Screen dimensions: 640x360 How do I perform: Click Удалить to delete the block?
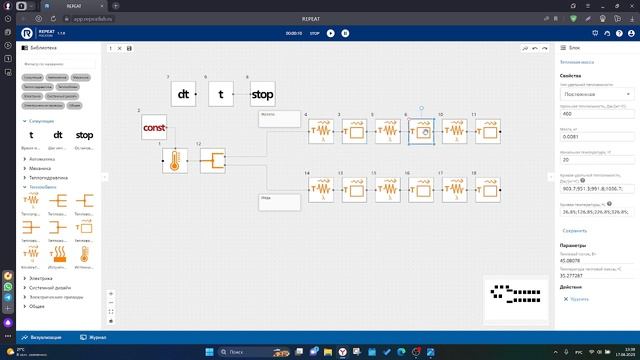[576, 299]
